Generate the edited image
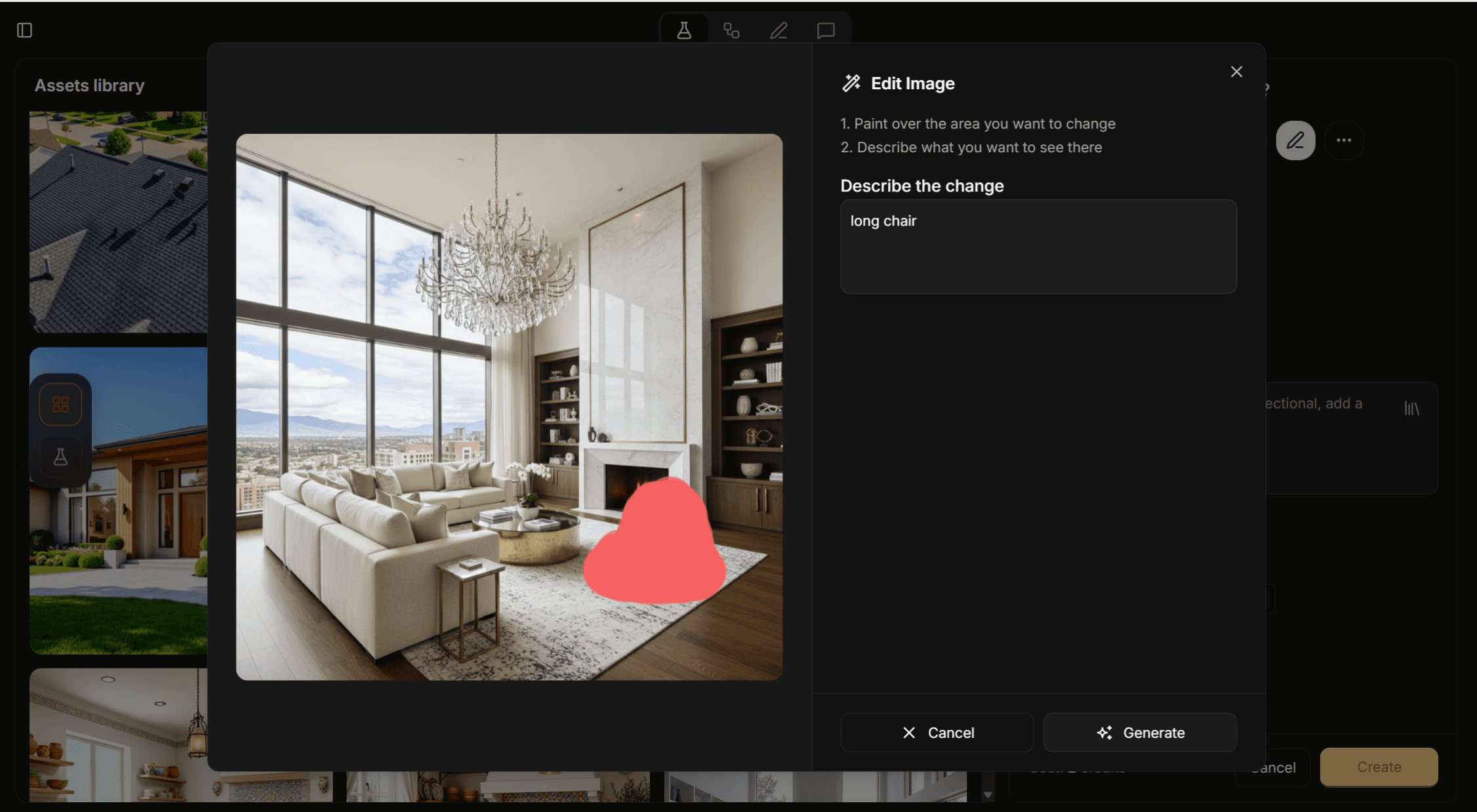Viewport: 1477px width, 812px height. coord(1140,733)
